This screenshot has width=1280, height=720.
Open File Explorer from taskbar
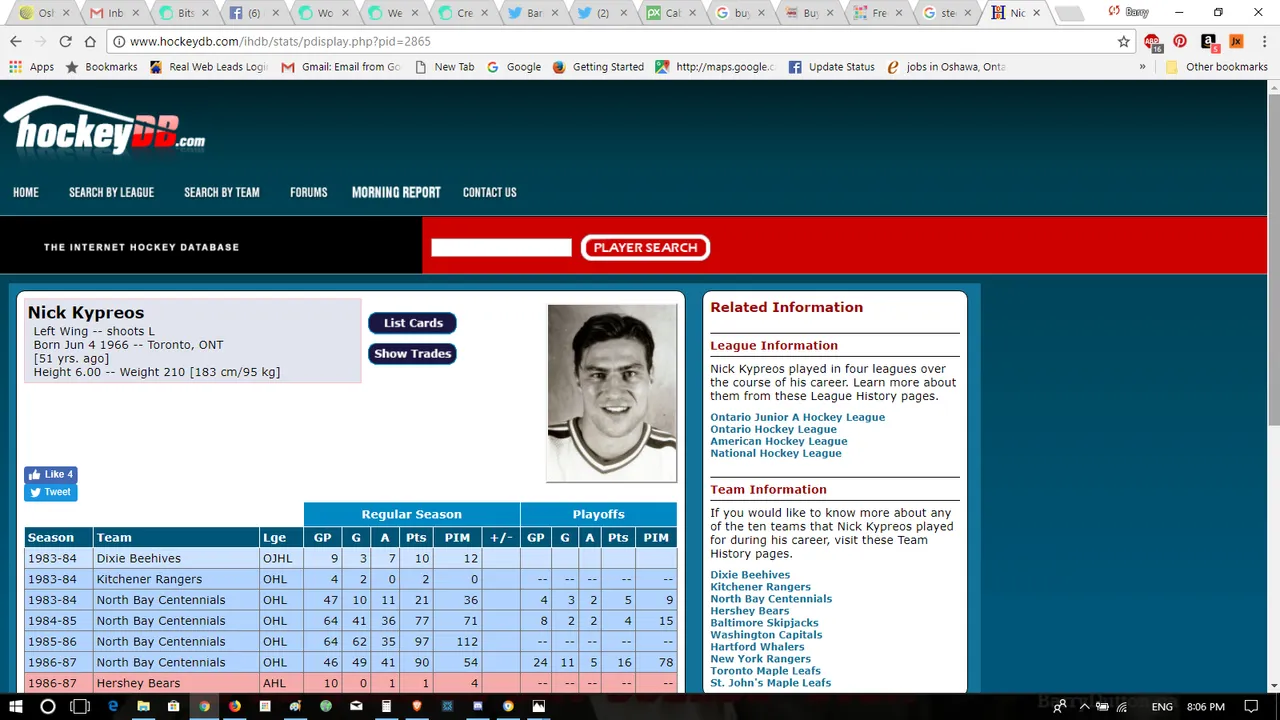click(x=143, y=706)
